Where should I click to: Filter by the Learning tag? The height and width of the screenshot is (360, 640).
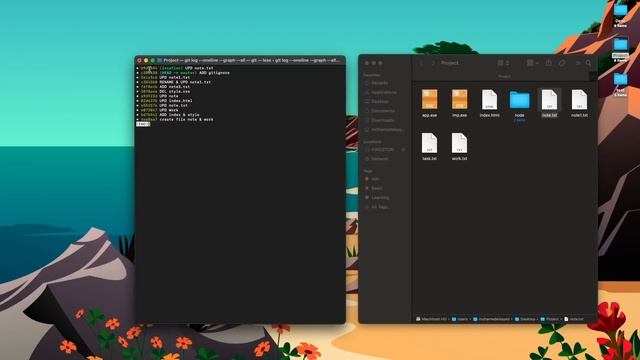click(377, 198)
